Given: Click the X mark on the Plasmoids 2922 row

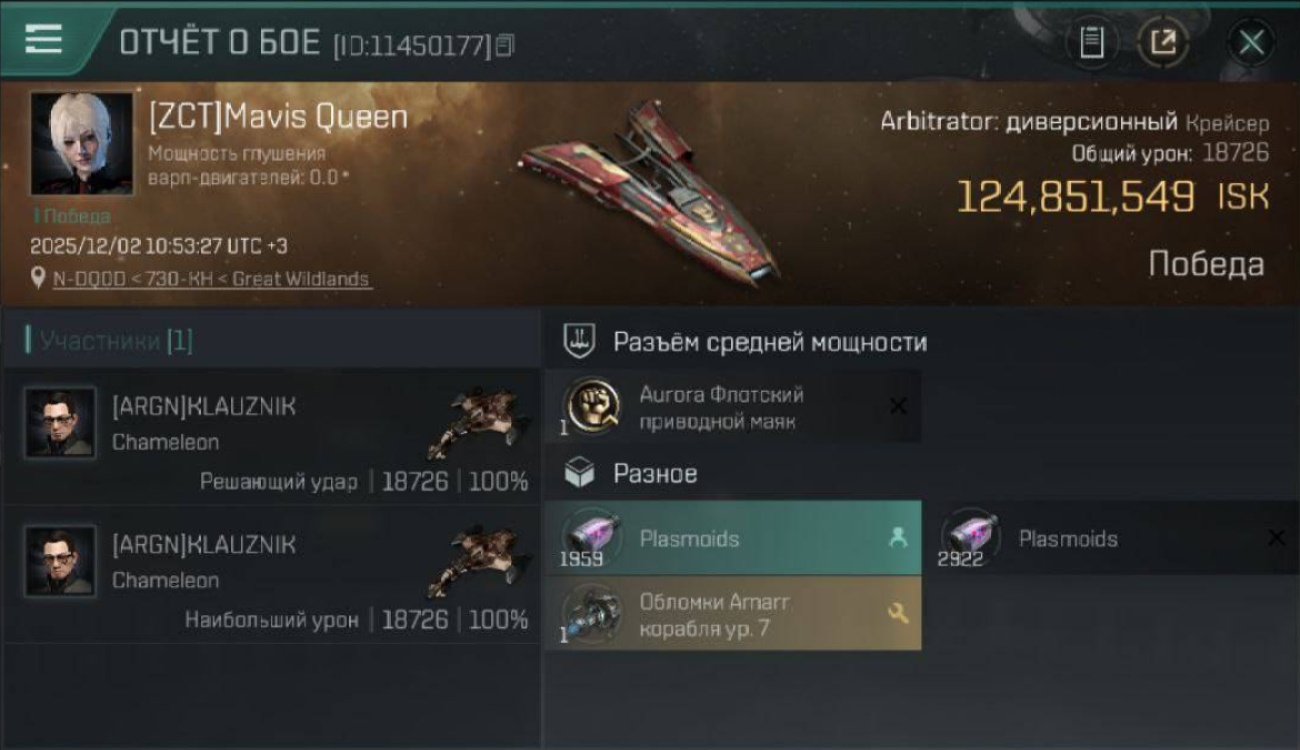Looking at the screenshot, I should 1276,538.
